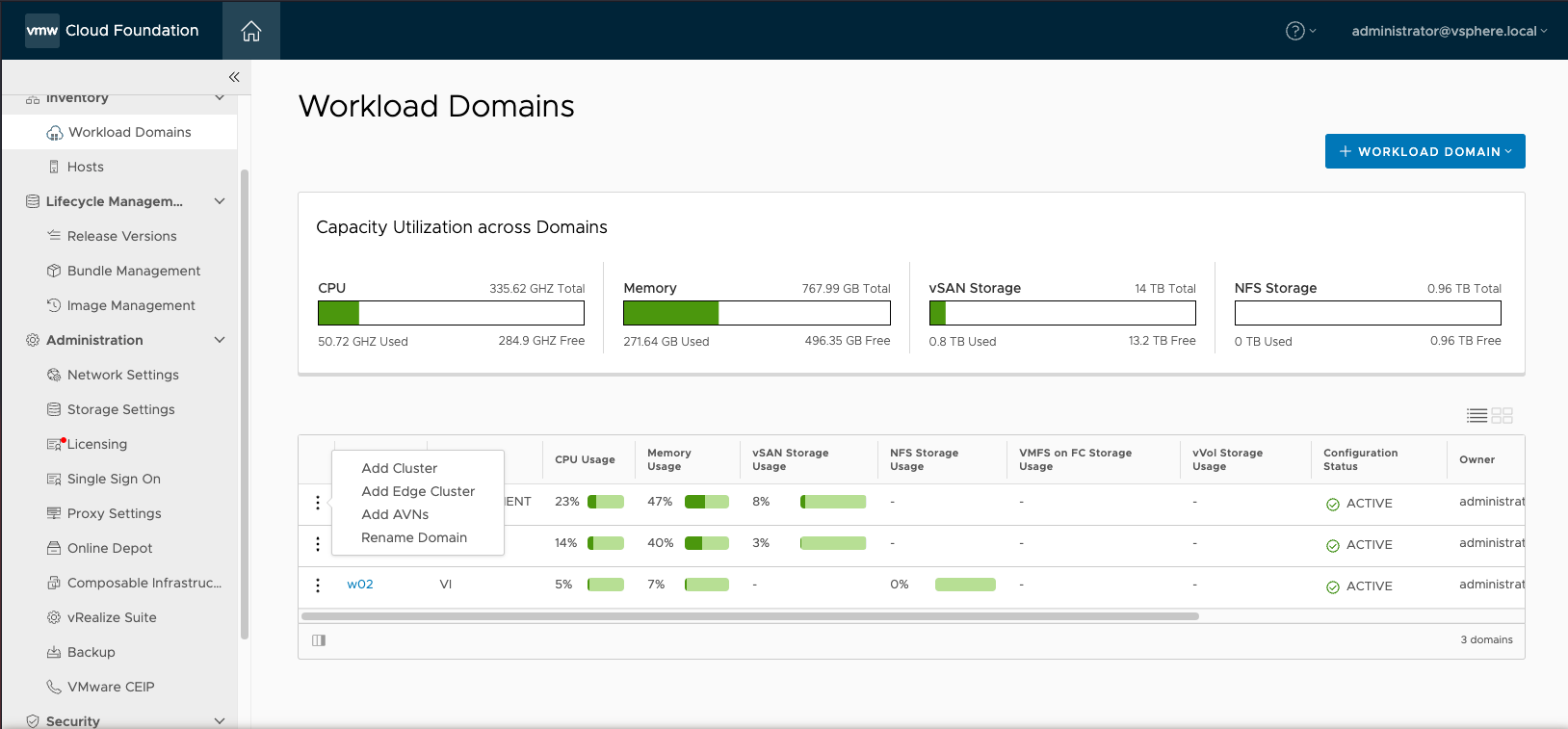Choose Add AVNs from the menu
This screenshot has width=1568, height=729.
click(x=395, y=514)
